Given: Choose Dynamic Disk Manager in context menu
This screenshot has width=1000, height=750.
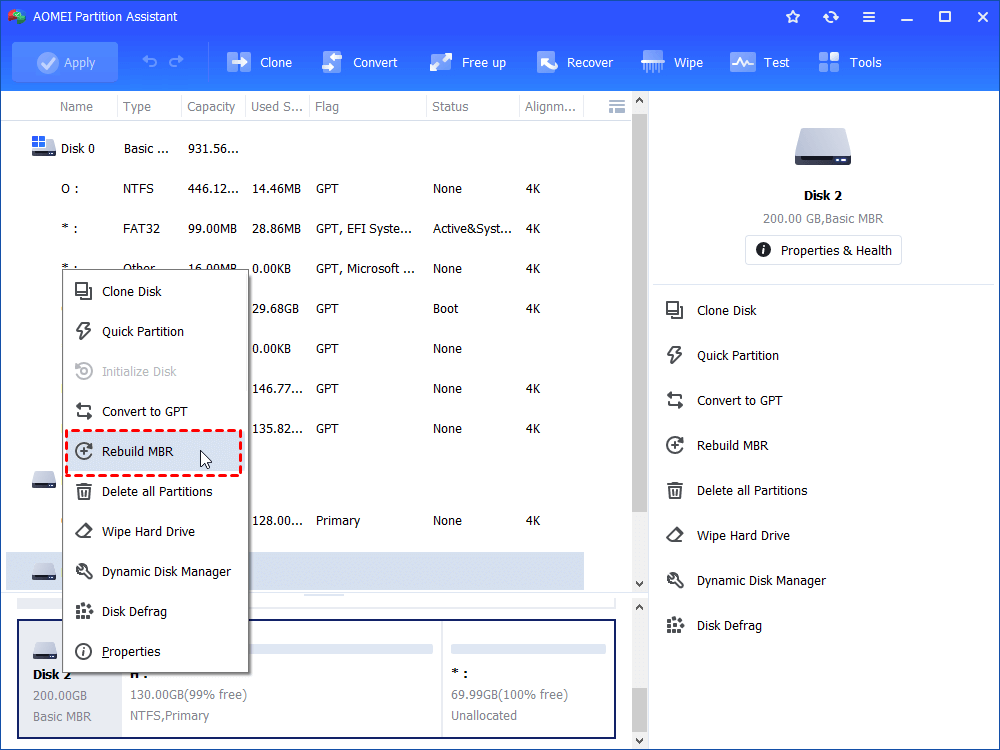Looking at the screenshot, I should (x=155, y=571).
